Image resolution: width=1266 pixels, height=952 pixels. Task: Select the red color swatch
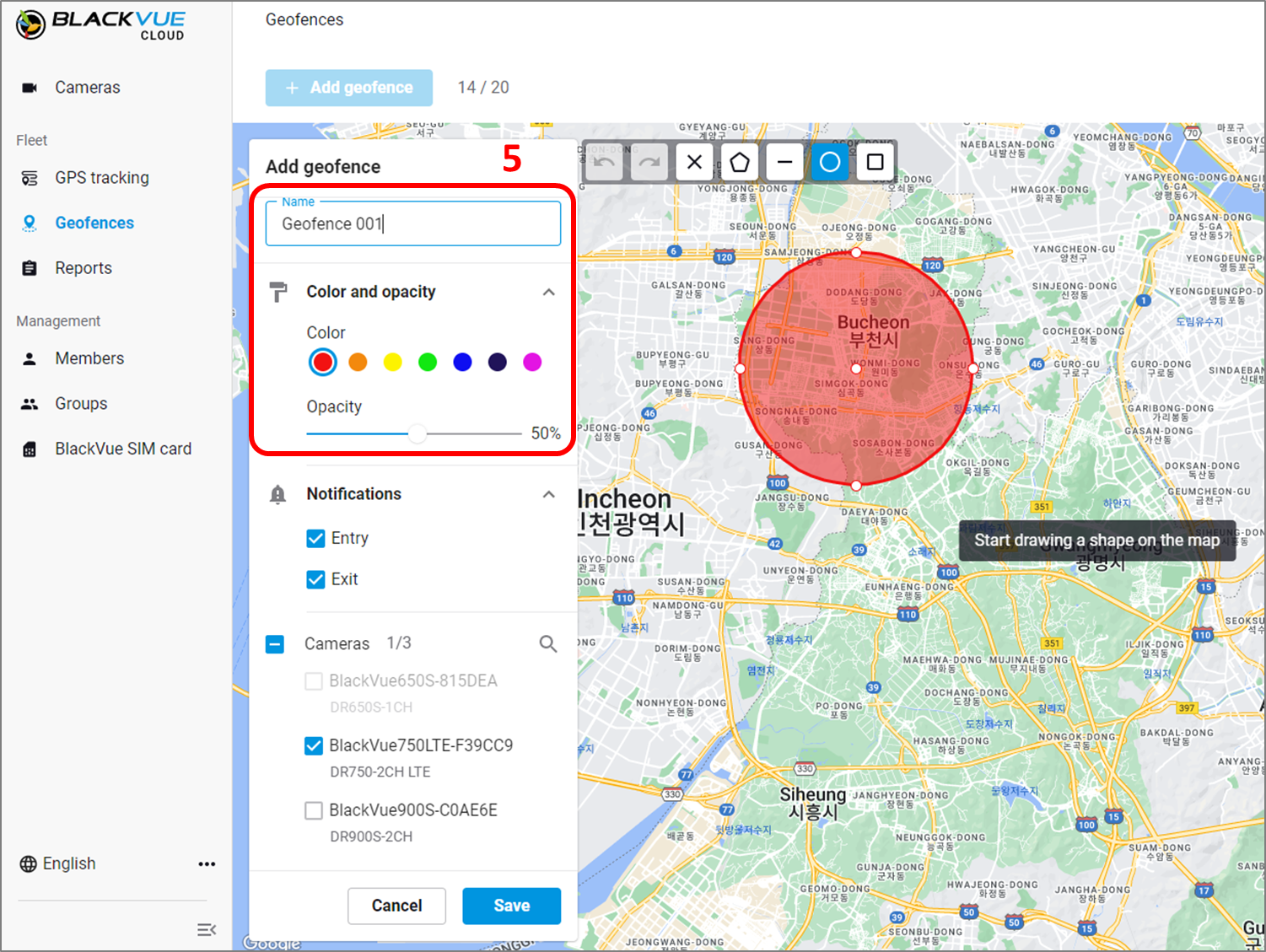tap(322, 362)
